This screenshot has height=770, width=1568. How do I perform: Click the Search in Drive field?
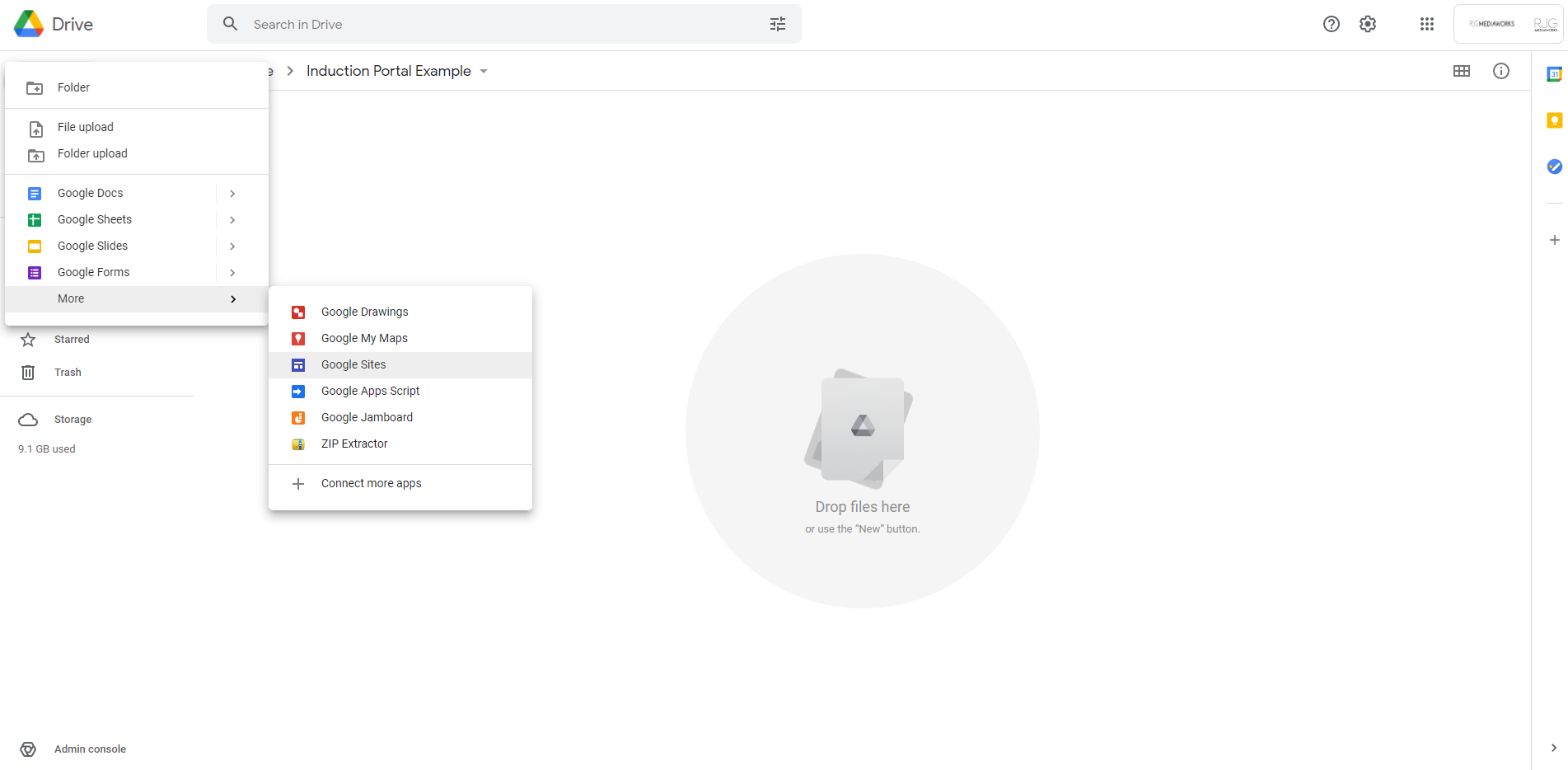click(x=504, y=24)
